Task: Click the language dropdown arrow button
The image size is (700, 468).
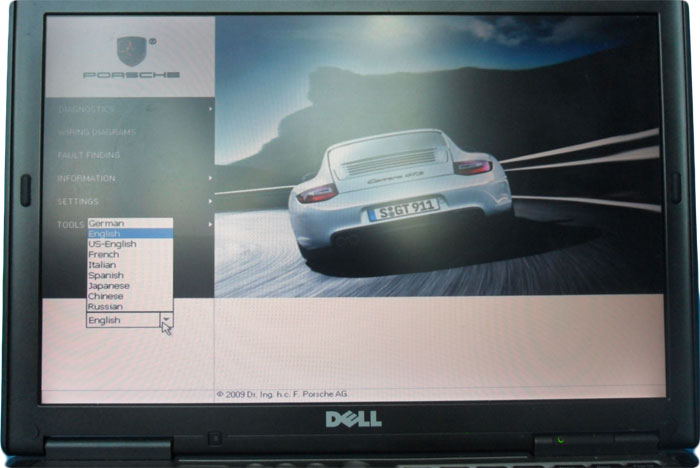Action: click(166, 320)
